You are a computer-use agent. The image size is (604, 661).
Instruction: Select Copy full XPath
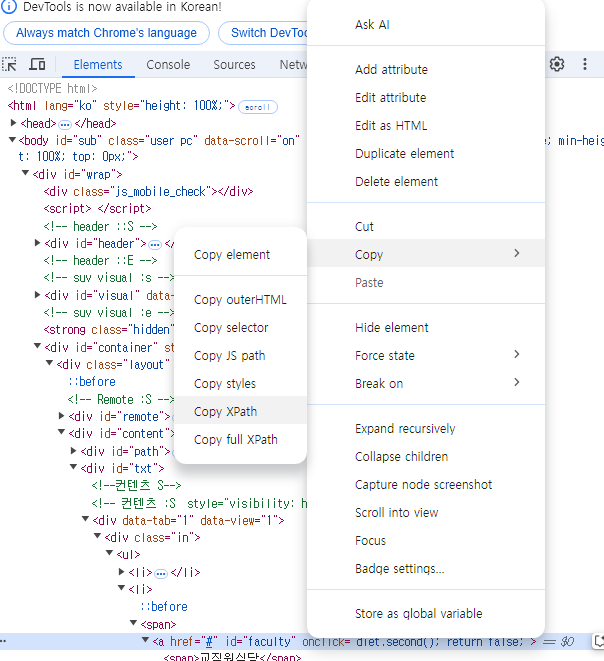pos(240,440)
